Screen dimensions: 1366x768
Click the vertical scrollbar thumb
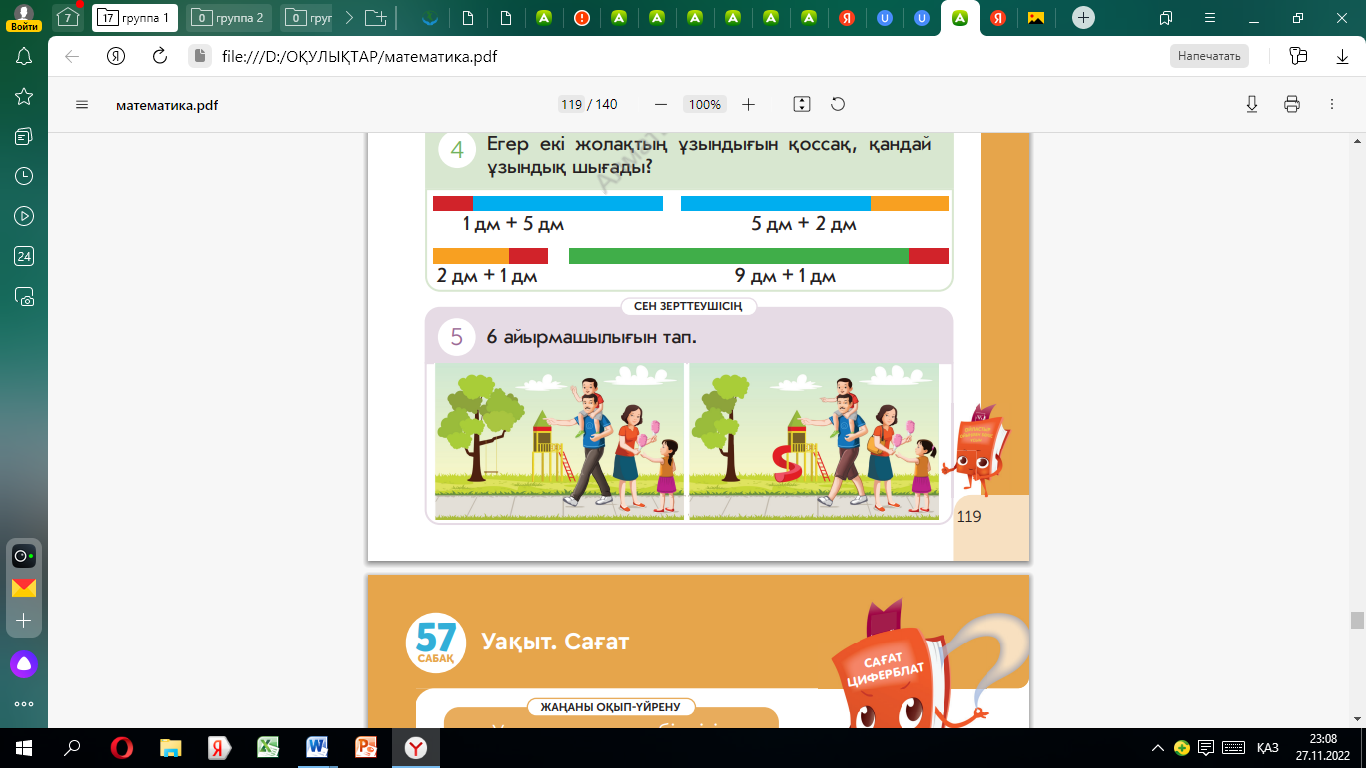[1357, 620]
